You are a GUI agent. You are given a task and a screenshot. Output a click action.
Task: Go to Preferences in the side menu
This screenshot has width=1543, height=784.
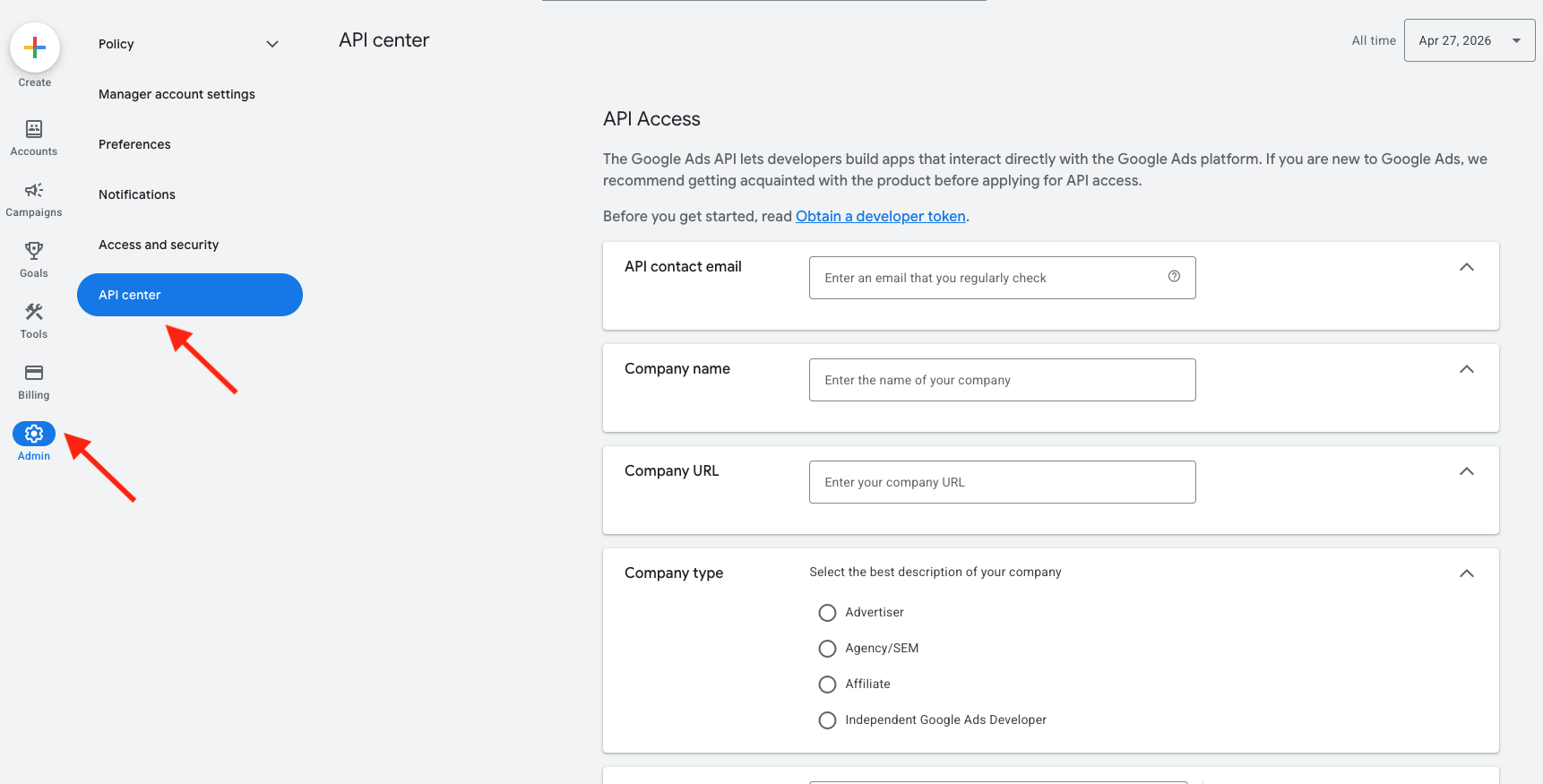[x=134, y=144]
